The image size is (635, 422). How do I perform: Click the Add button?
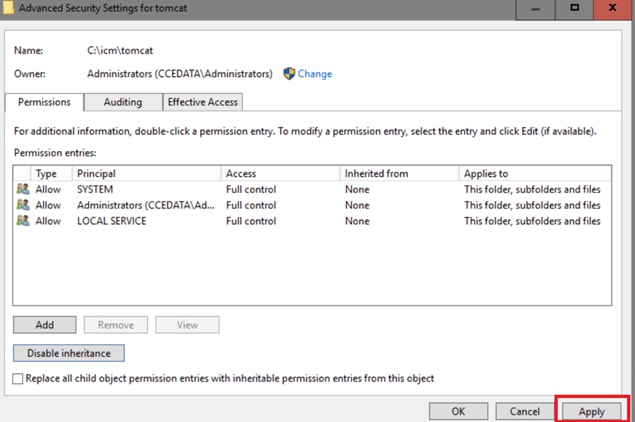[x=45, y=325]
